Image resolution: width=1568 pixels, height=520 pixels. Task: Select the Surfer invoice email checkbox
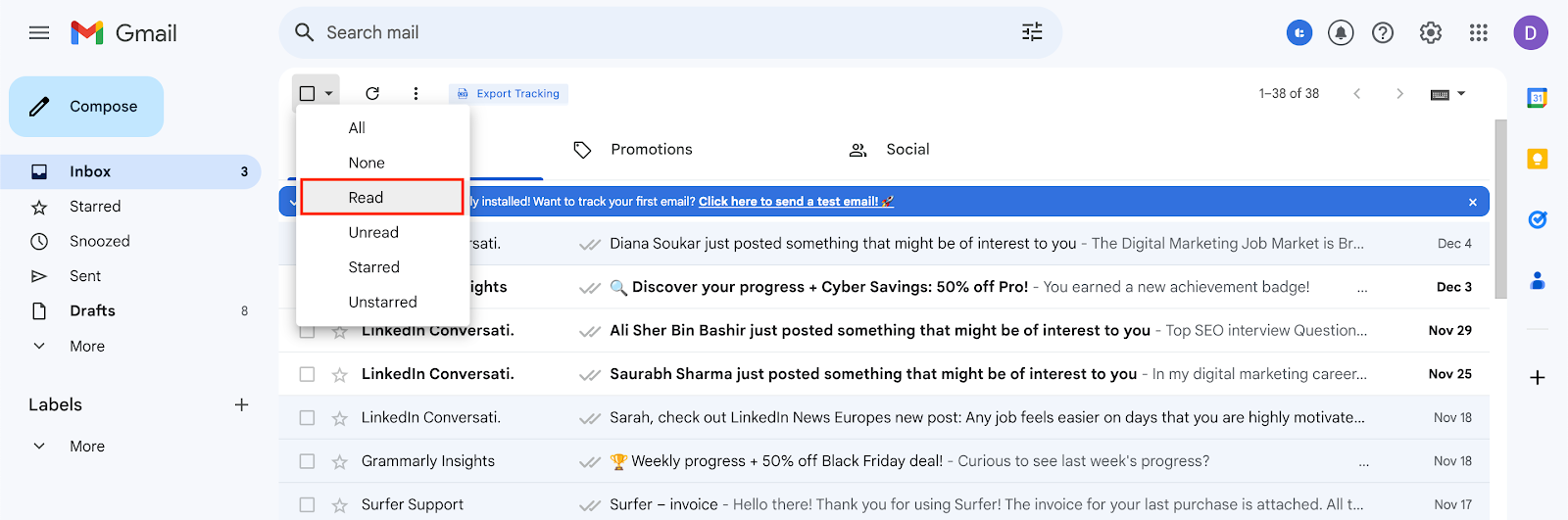click(x=308, y=504)
